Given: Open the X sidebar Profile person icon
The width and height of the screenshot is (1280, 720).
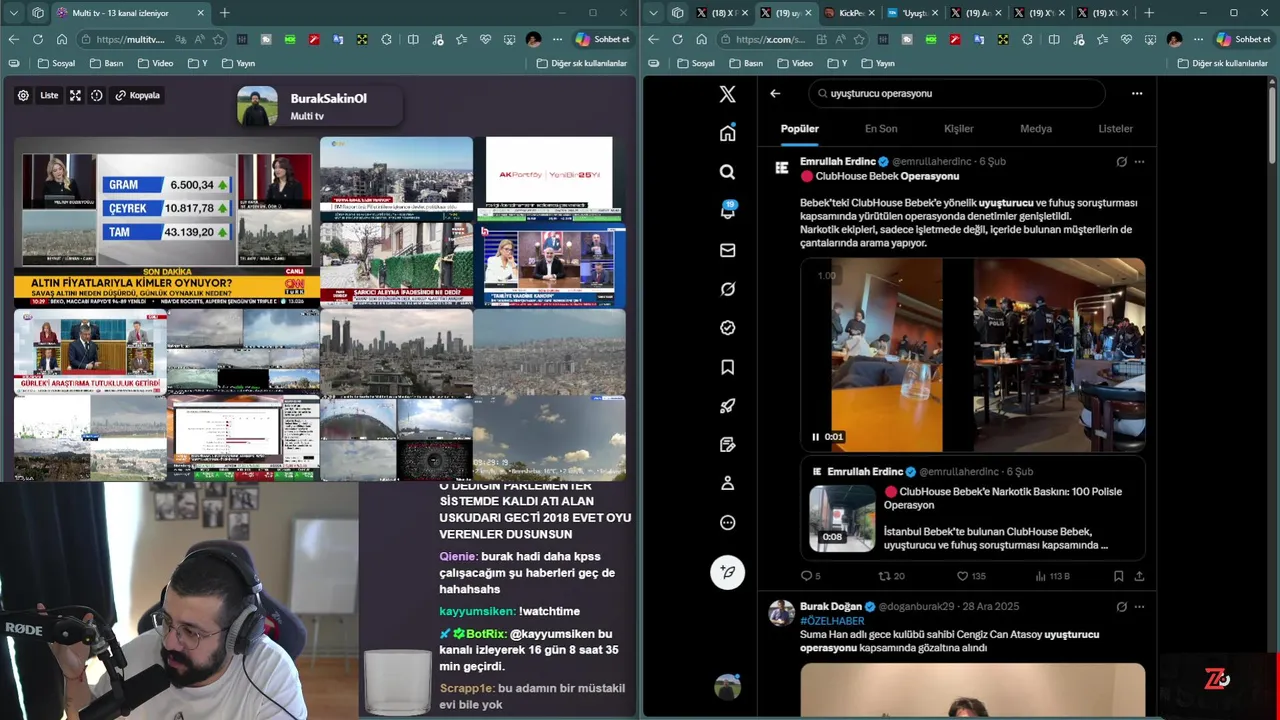Looking at the screenshot, I should click(x=727, y=483).
